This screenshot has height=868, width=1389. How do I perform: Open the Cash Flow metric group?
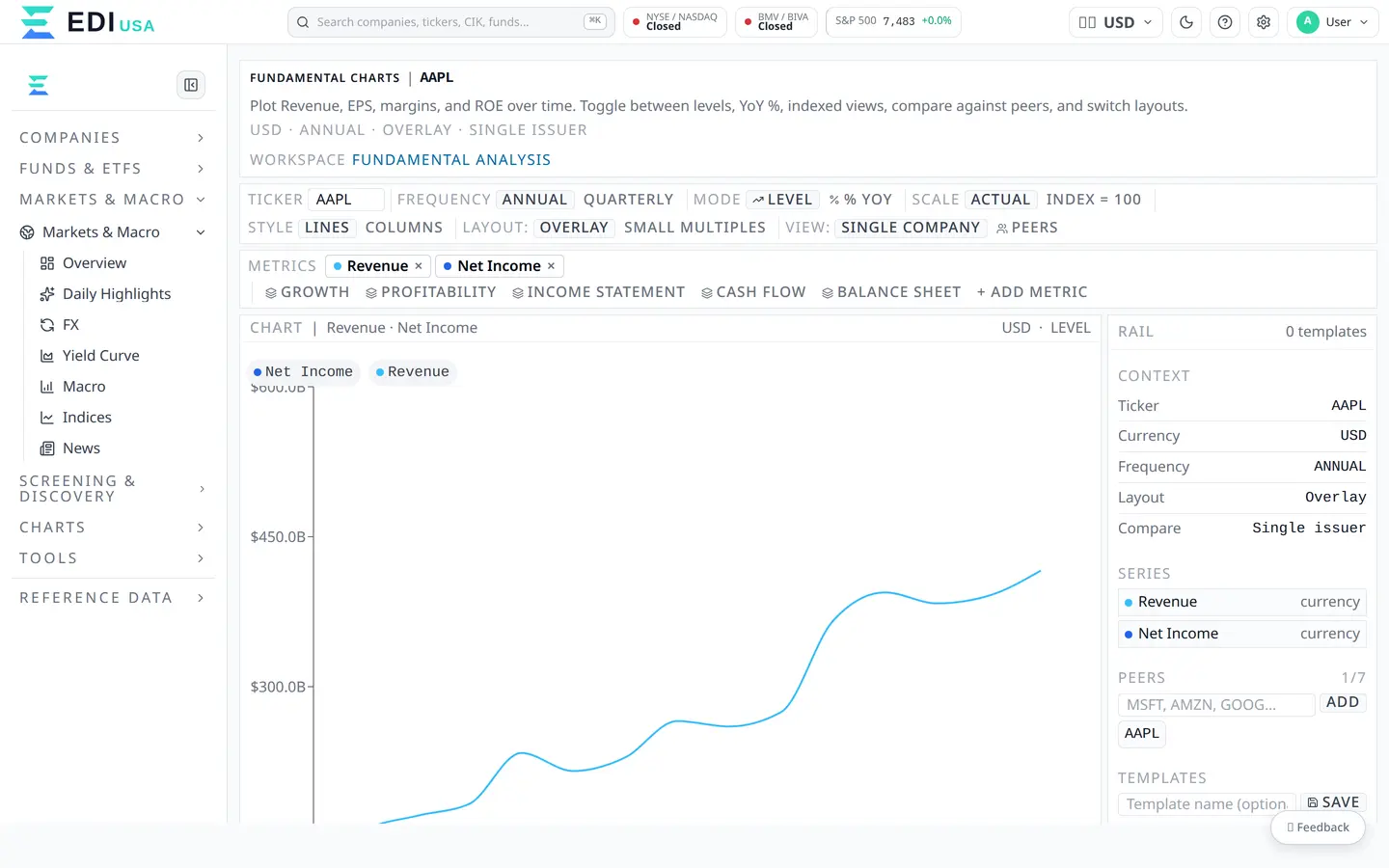point(753,292)
